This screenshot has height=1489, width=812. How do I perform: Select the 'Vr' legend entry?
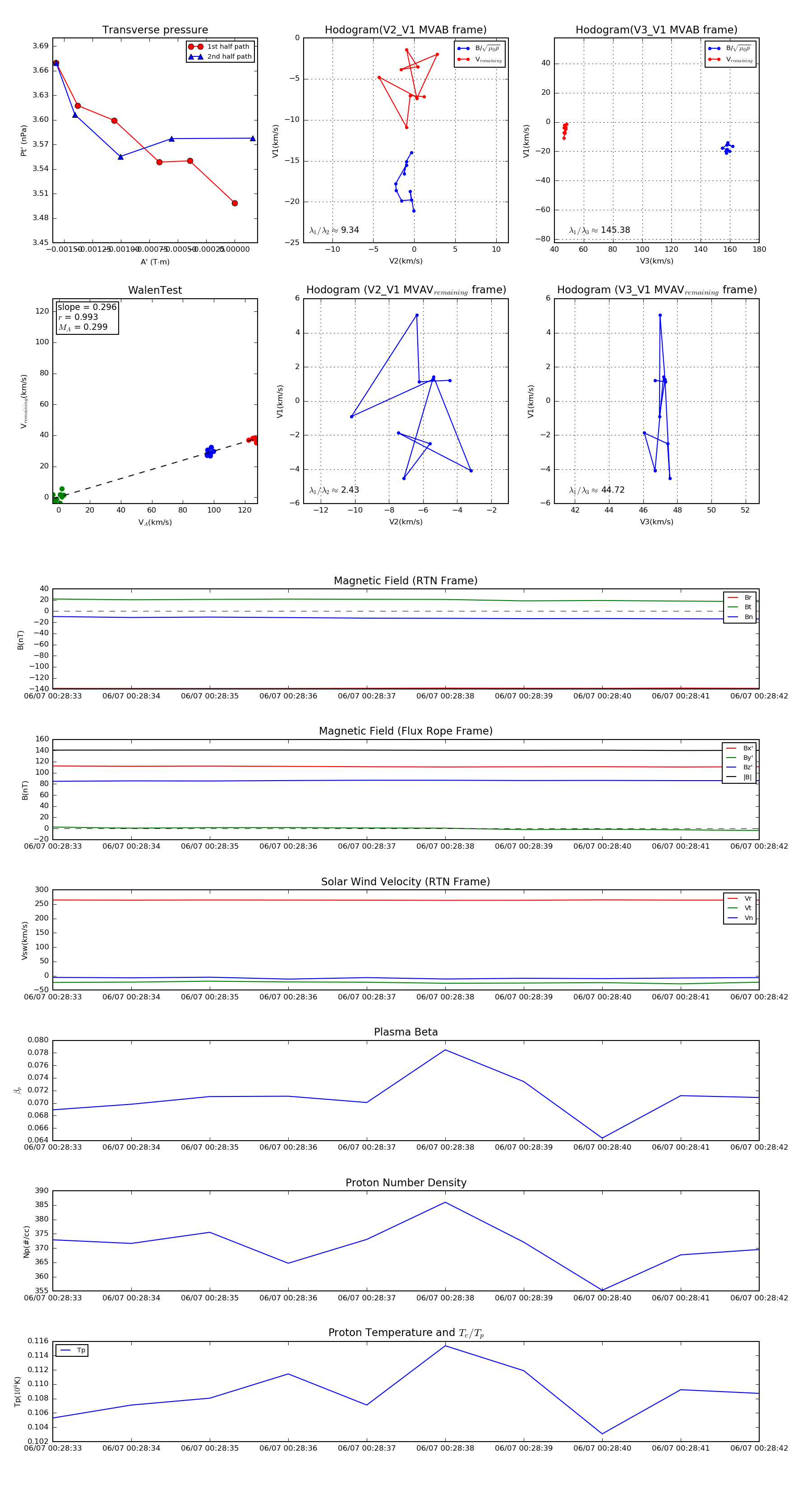coord(740,899)
